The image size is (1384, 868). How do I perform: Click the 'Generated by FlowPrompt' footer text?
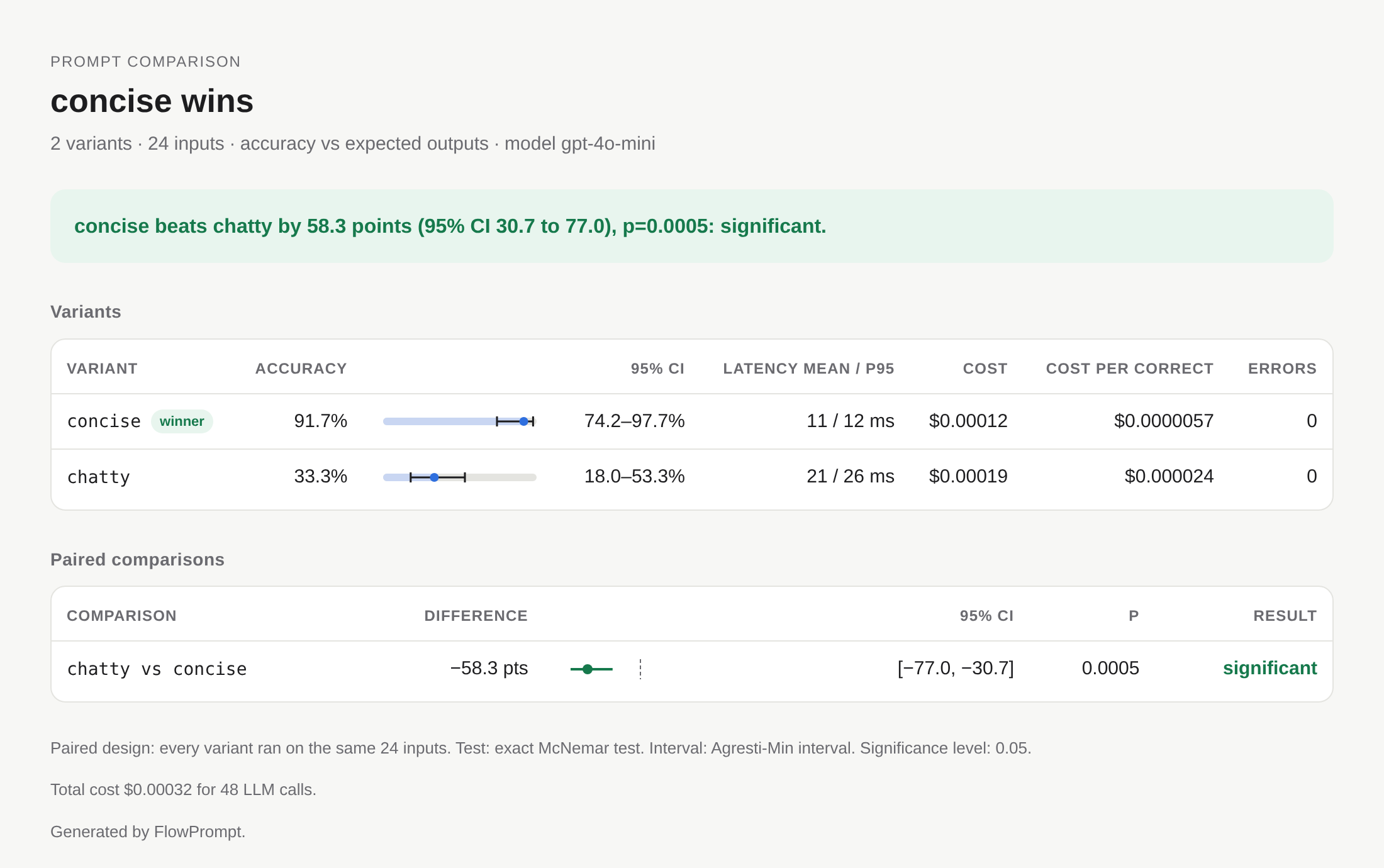148,832
